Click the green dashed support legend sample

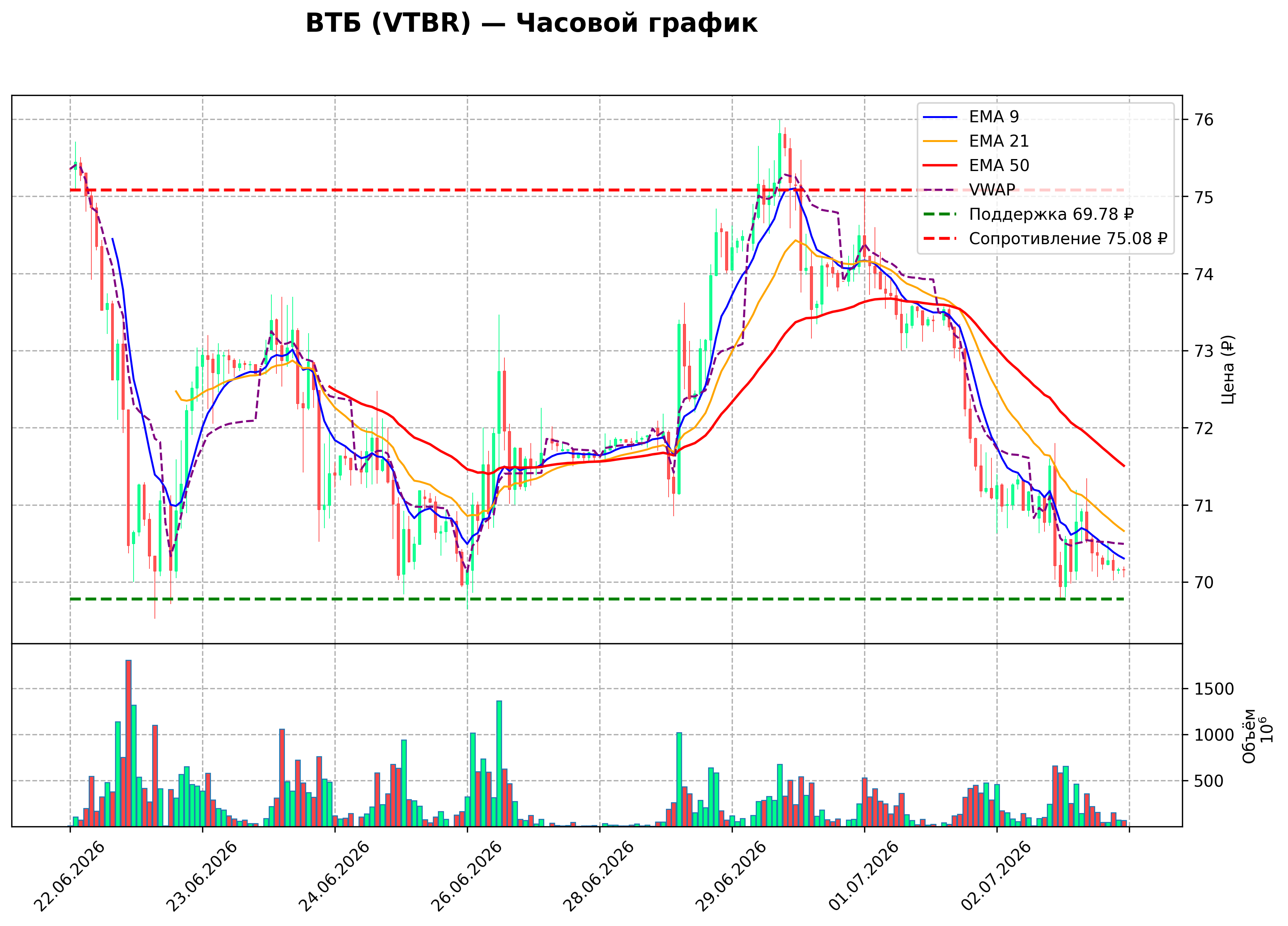click(x=940, y=215)
